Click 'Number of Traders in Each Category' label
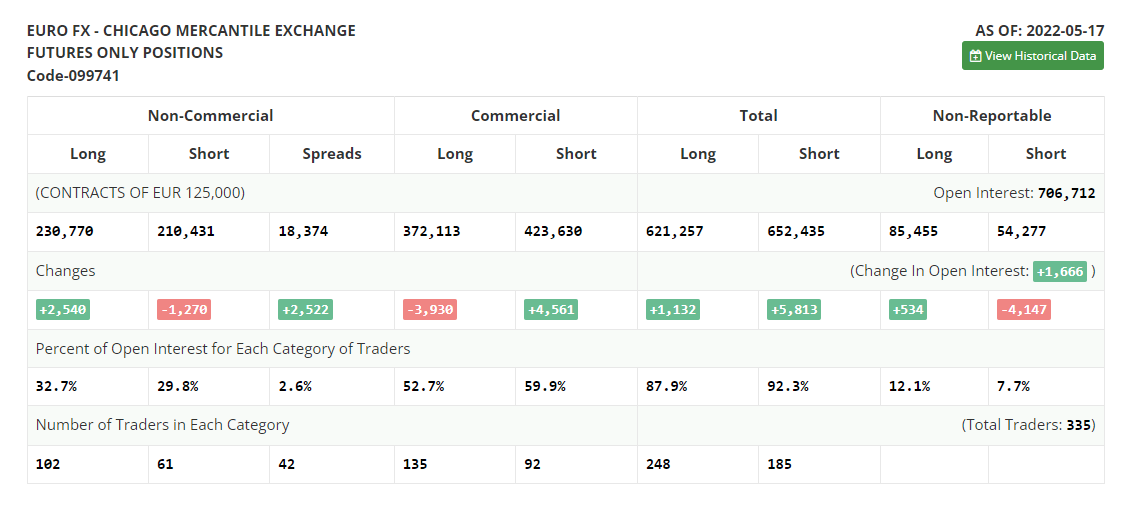This screenshot has height=508, width=1130. [162, 425]
